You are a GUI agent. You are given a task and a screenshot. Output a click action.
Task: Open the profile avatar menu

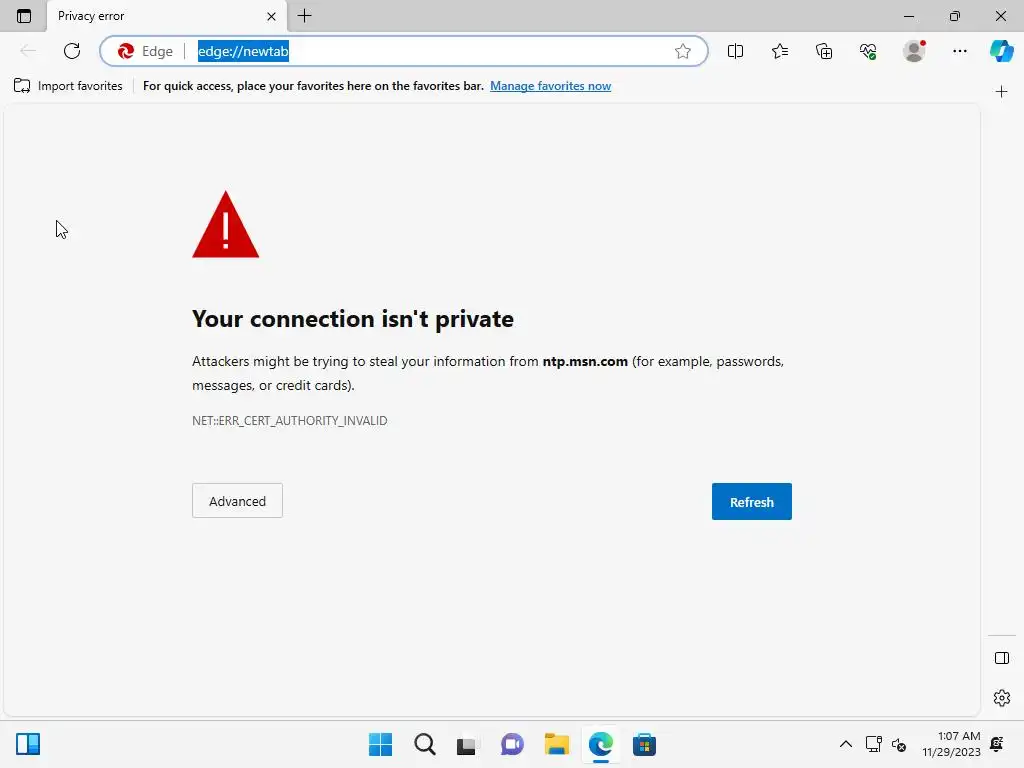pos(914,51)
